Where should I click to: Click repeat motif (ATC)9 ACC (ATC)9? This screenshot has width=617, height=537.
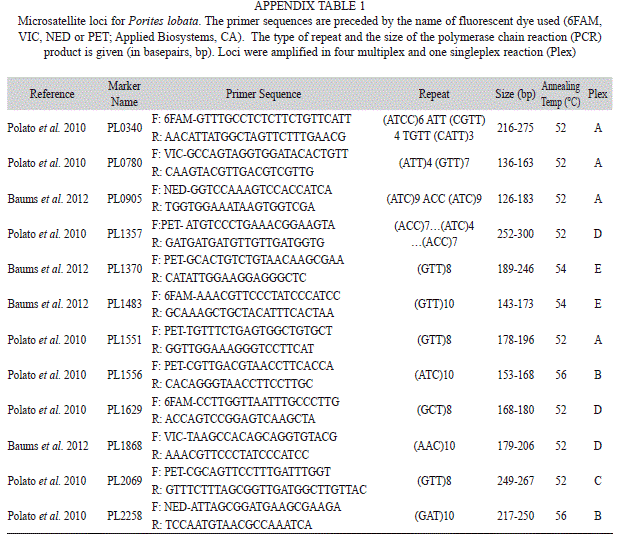[434, 199]
